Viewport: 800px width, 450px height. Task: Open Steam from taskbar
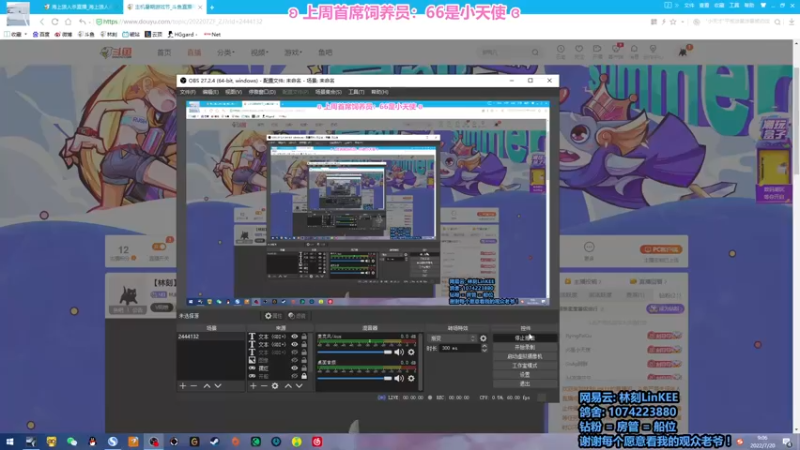[215, 442]
